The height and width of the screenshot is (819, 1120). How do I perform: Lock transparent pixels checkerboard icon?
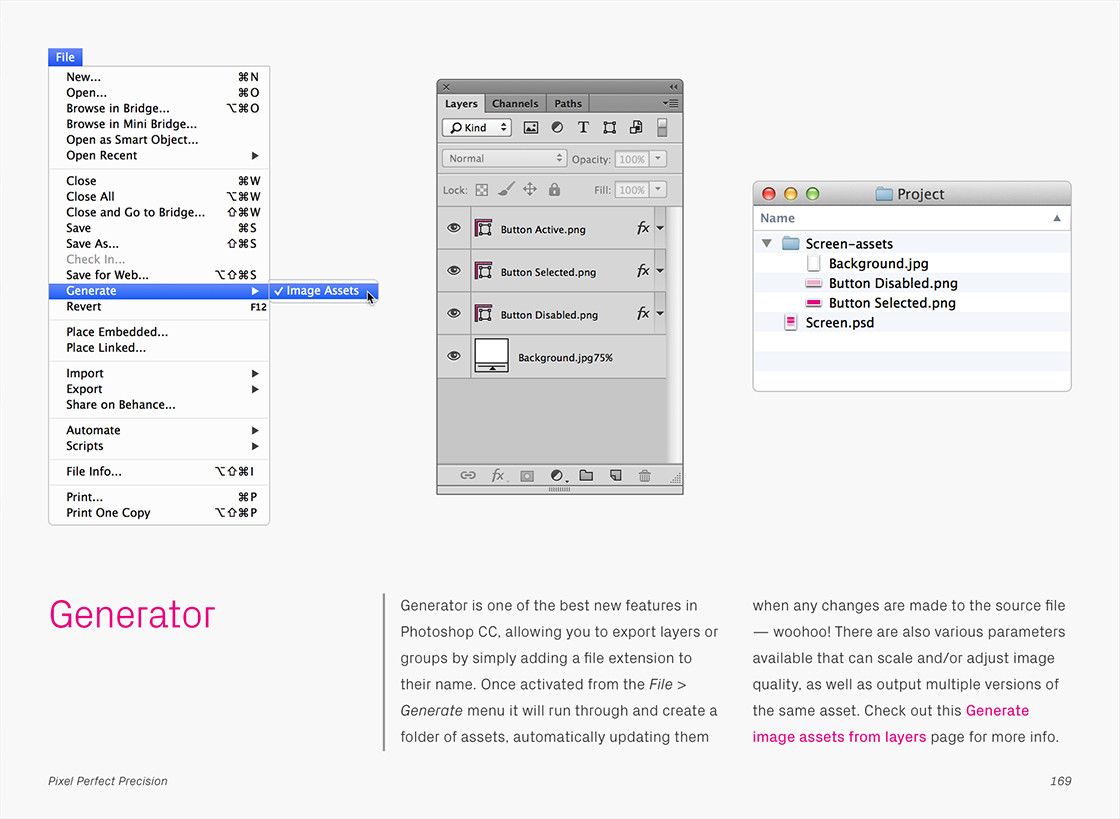481,190
